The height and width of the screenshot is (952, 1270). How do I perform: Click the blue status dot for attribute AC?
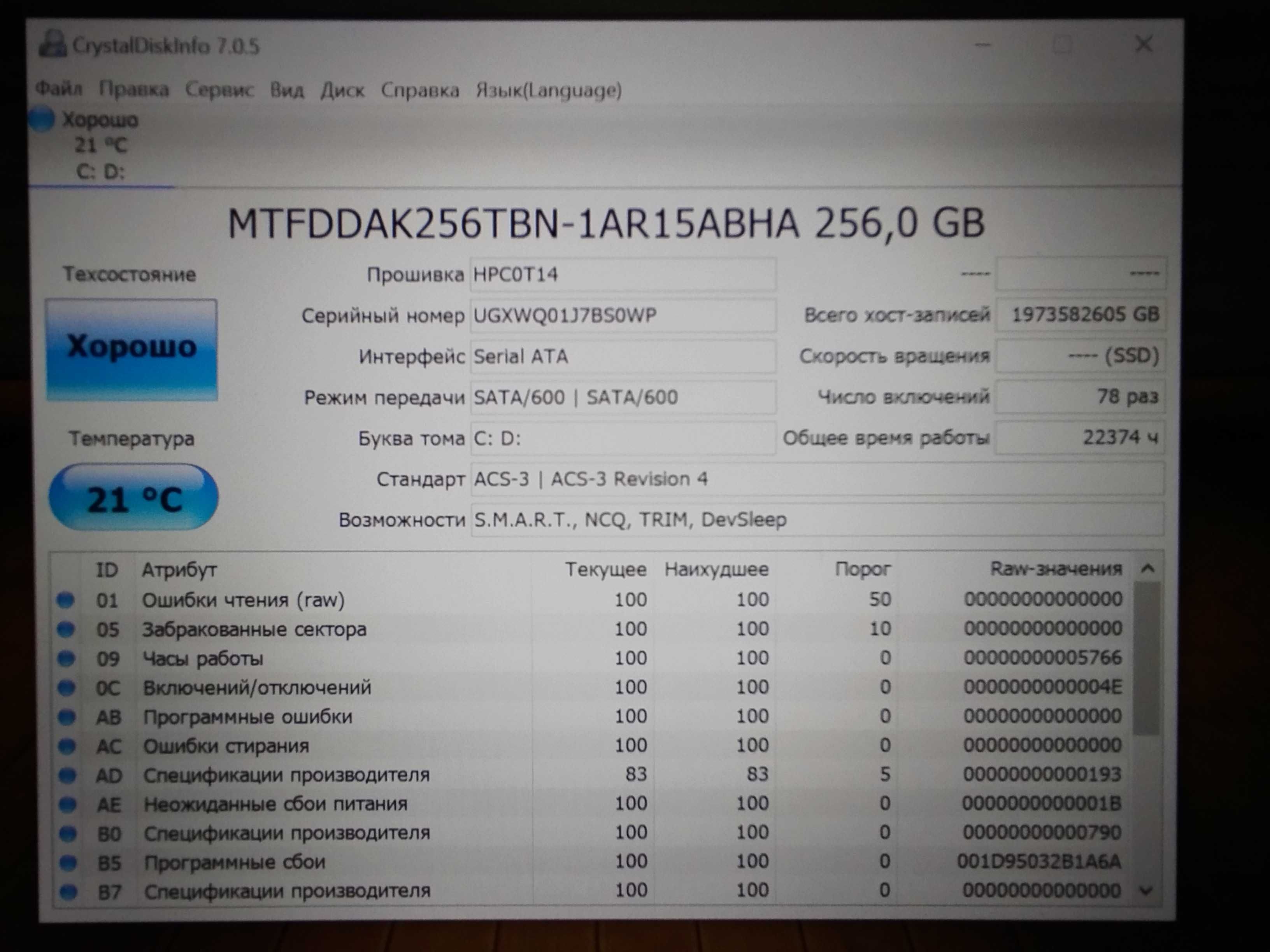[67, 746]
